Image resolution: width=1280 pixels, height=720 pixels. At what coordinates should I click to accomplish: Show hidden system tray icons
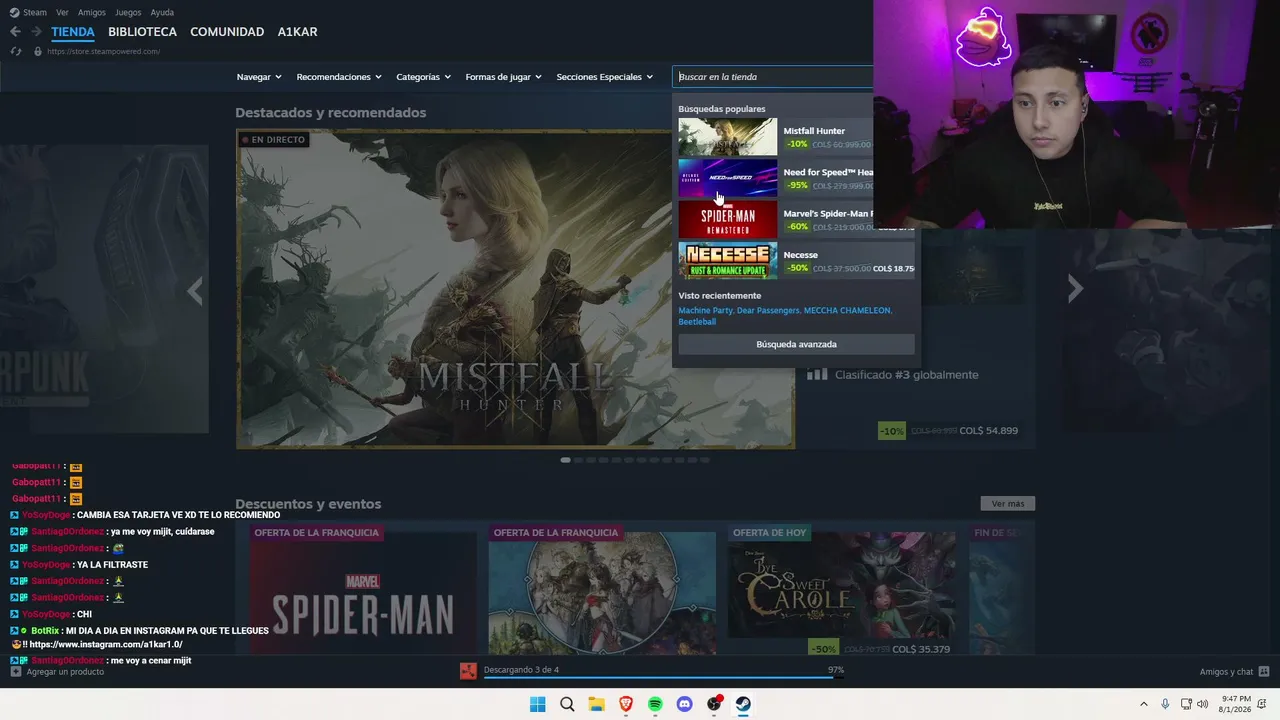point(1144,704)
